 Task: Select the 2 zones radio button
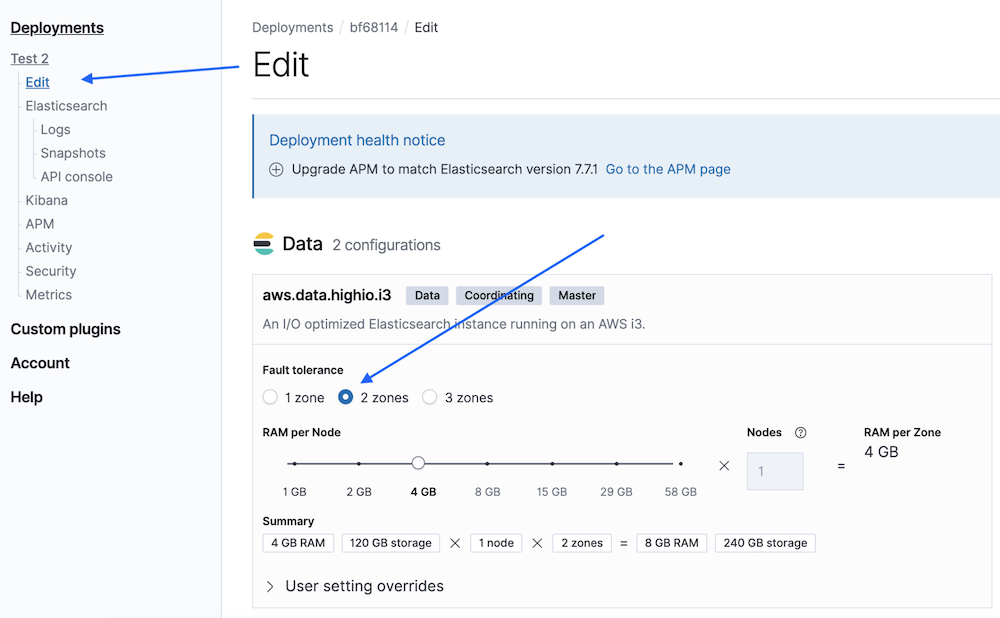point(345,397)
